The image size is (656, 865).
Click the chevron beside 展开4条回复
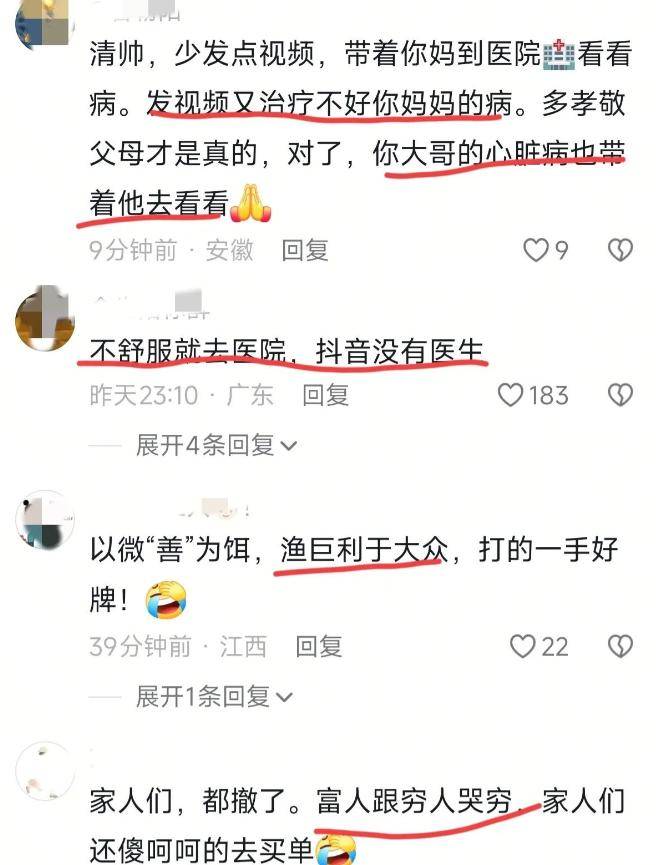[289, 446]
